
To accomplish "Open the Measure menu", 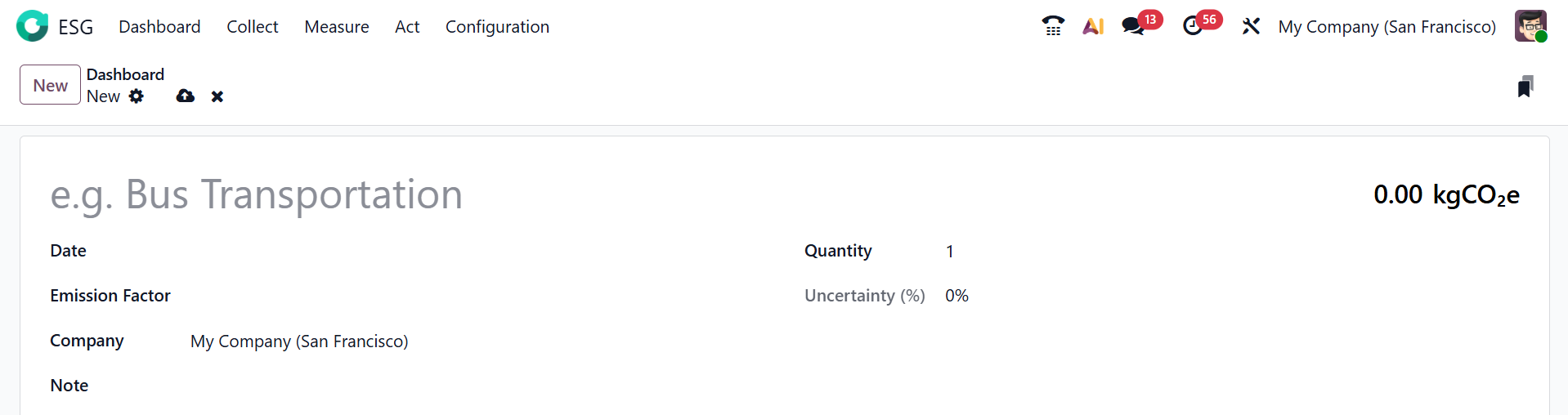I will click(336, 27).
